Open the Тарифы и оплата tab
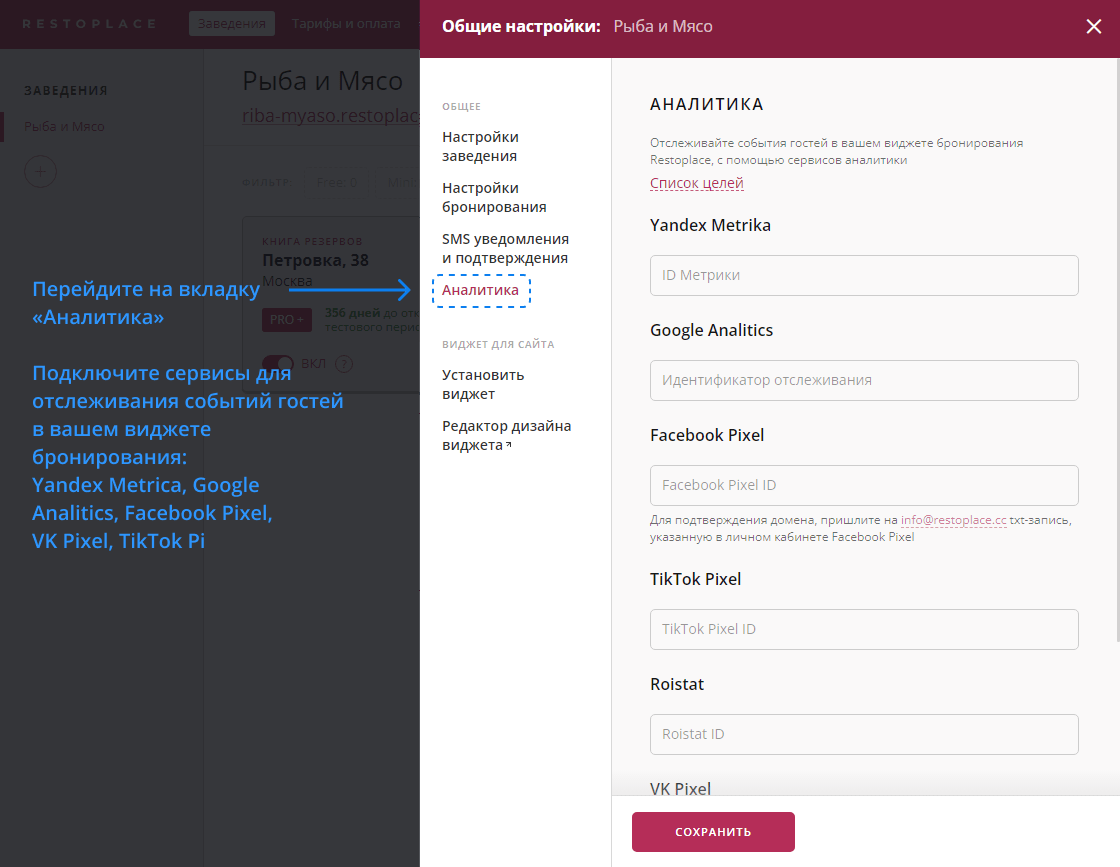This screenshot has width=1120, height=867. [347, 24]
